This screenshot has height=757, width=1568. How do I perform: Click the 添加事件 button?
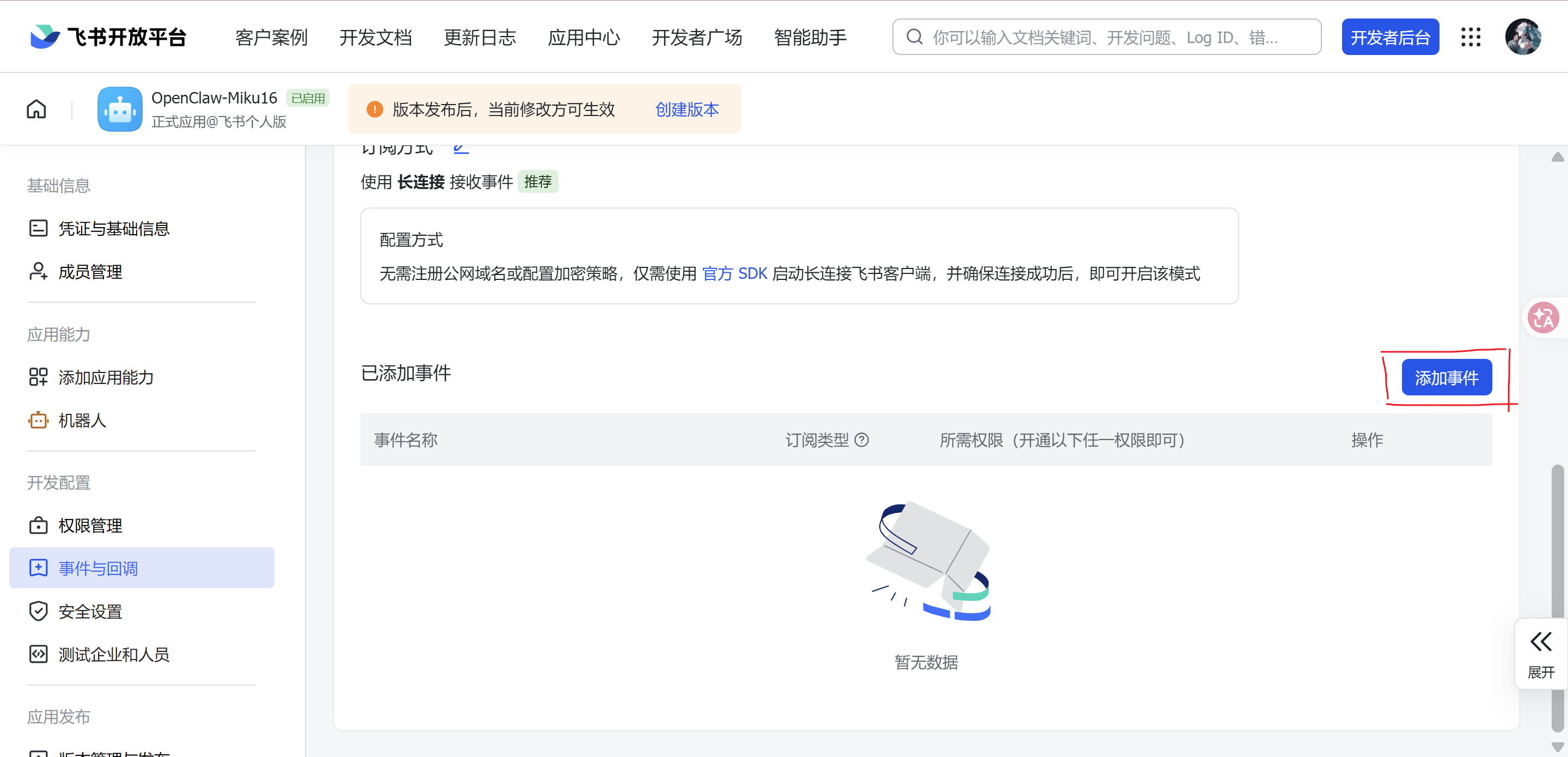coord(1446,377)
